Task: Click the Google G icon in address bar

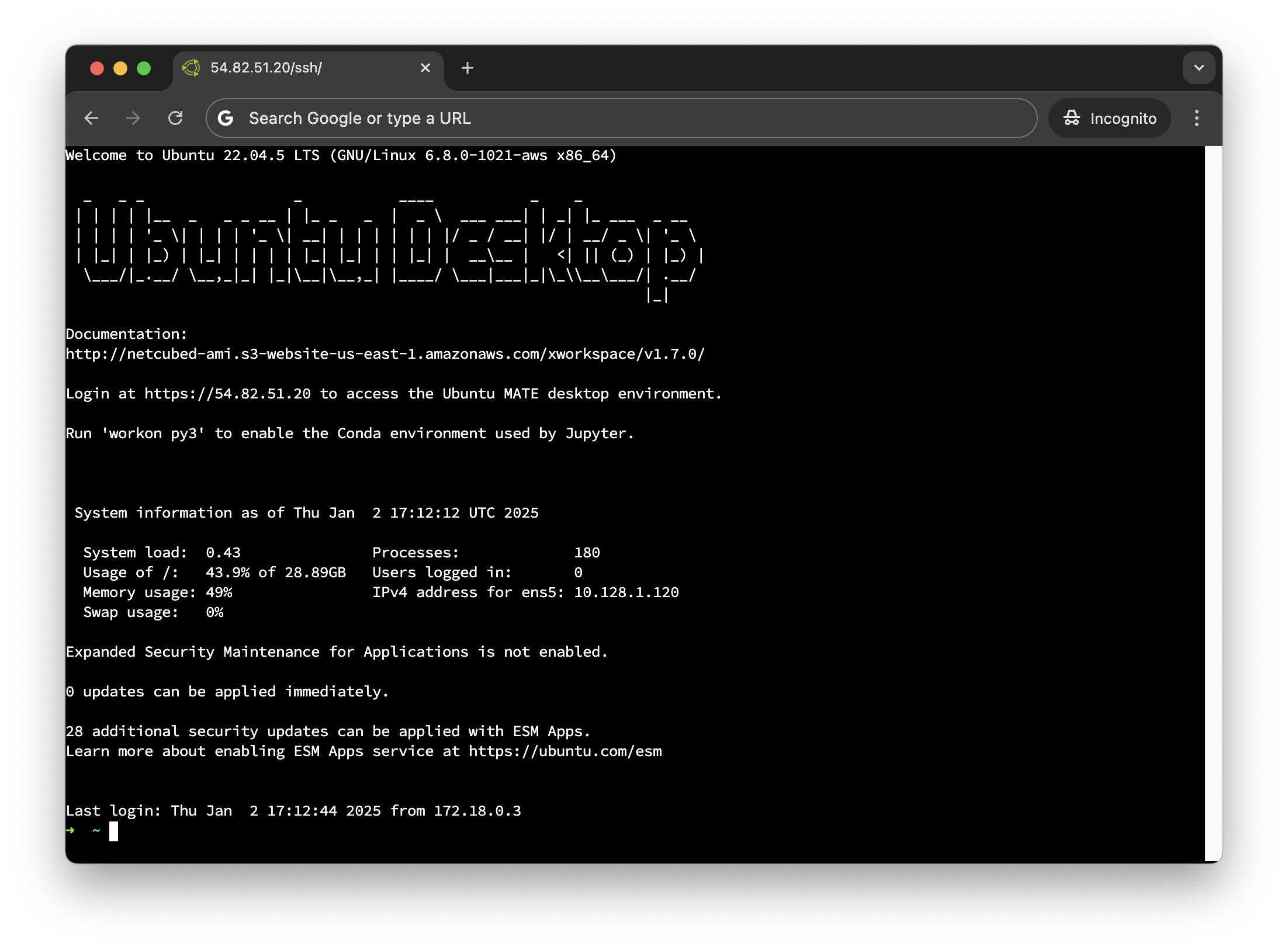Action: pos(226,118)
